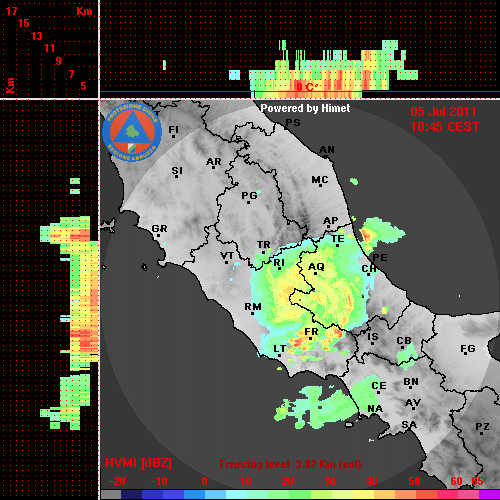Image resolution: width=500 pixels, height=500 pixels.
Task: Click the PE city label on coast
Action: (380, 258)
